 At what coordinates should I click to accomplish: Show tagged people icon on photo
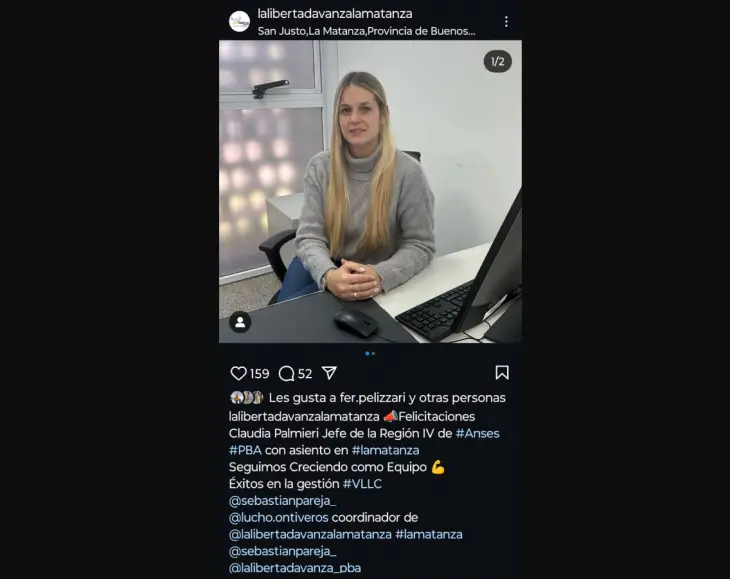coord(240,322)
